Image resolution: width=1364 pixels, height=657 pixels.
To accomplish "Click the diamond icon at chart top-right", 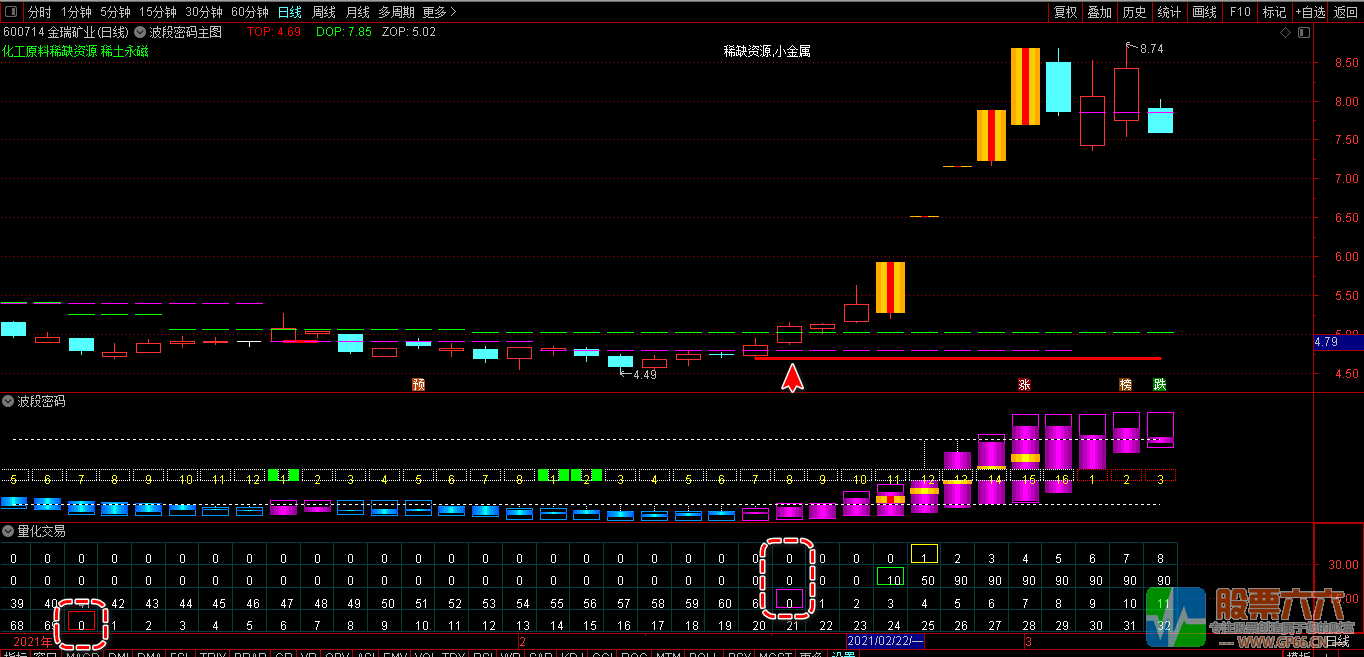I will (1286, 33).
